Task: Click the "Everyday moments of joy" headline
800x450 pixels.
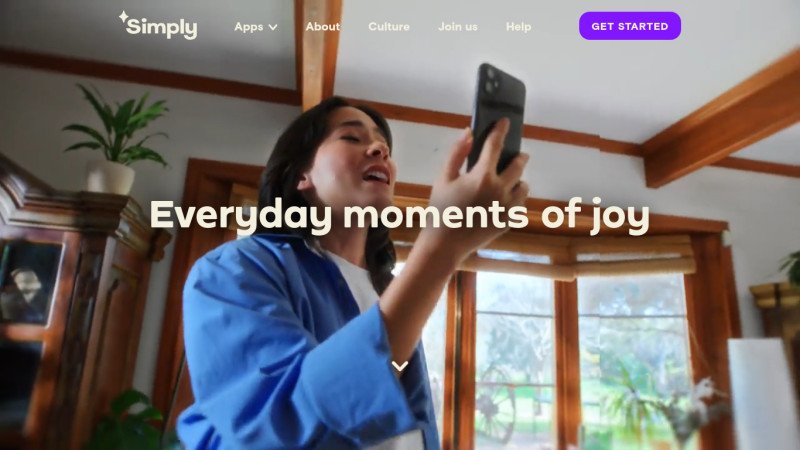Action: [399, 216]
